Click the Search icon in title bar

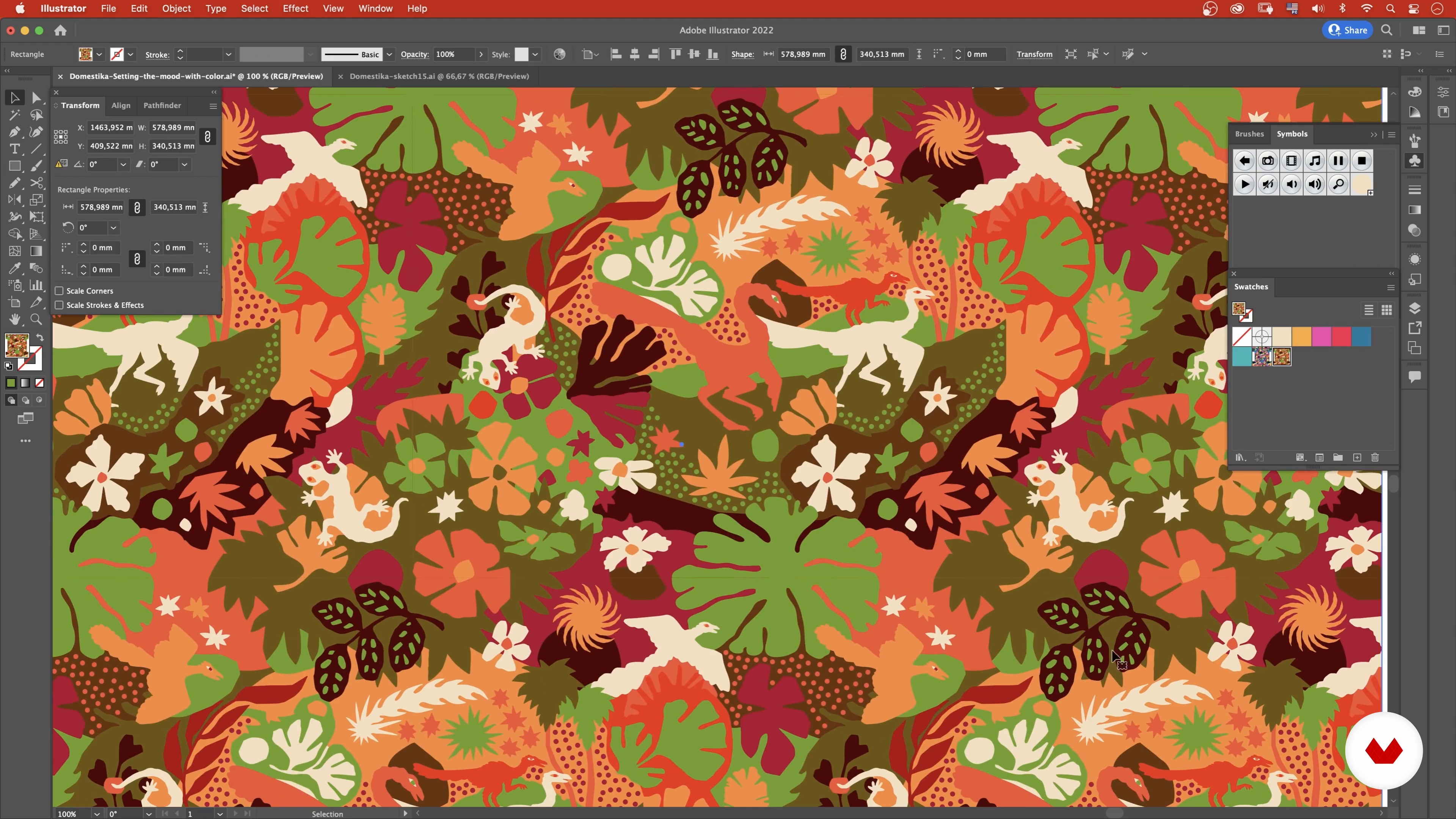pyautogui.click(x=1387, y=30)
